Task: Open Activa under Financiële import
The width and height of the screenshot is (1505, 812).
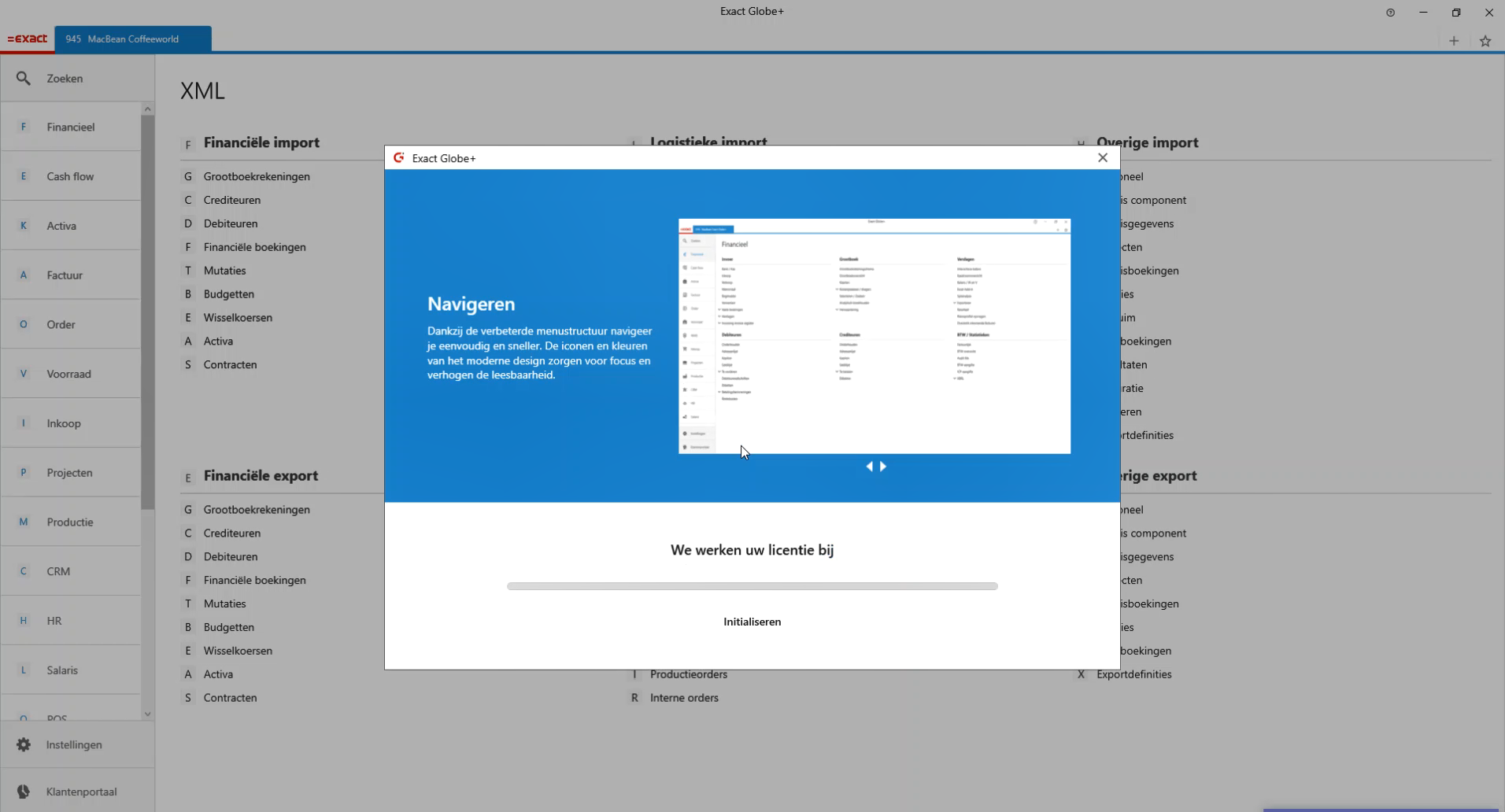Action: click(x=218, y=341)
